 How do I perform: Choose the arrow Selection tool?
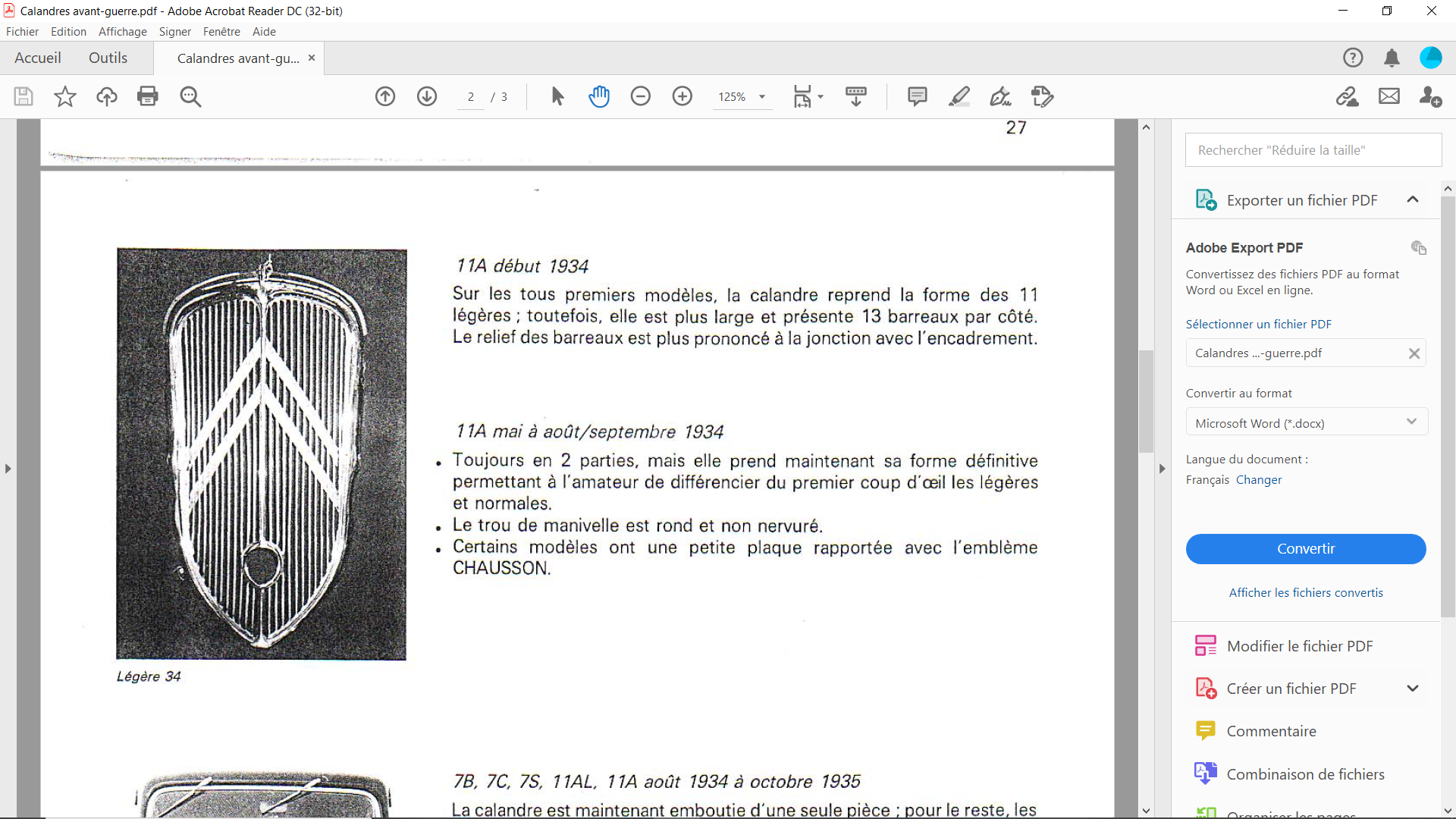(557, 96)
